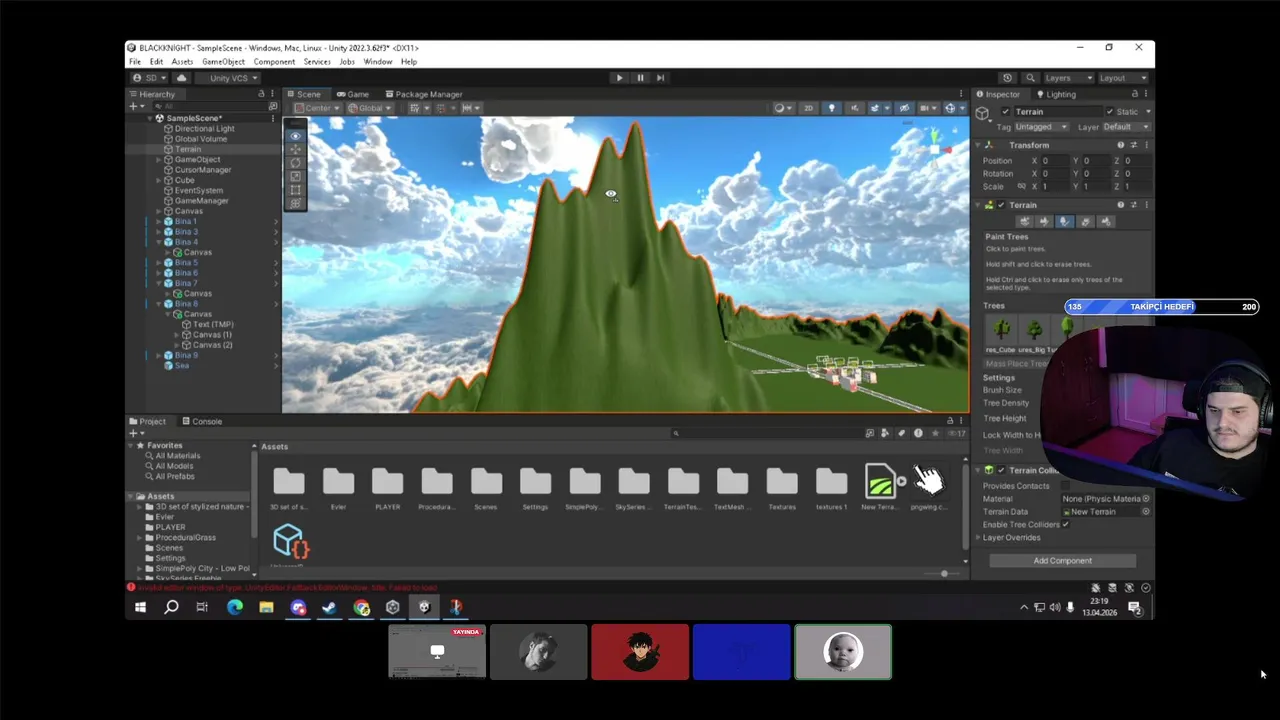Screen dimensions: 1280x720
Task: Select the Pause button in Unity's toolbar
Action: pyautogui.click(x=640, y=77)
